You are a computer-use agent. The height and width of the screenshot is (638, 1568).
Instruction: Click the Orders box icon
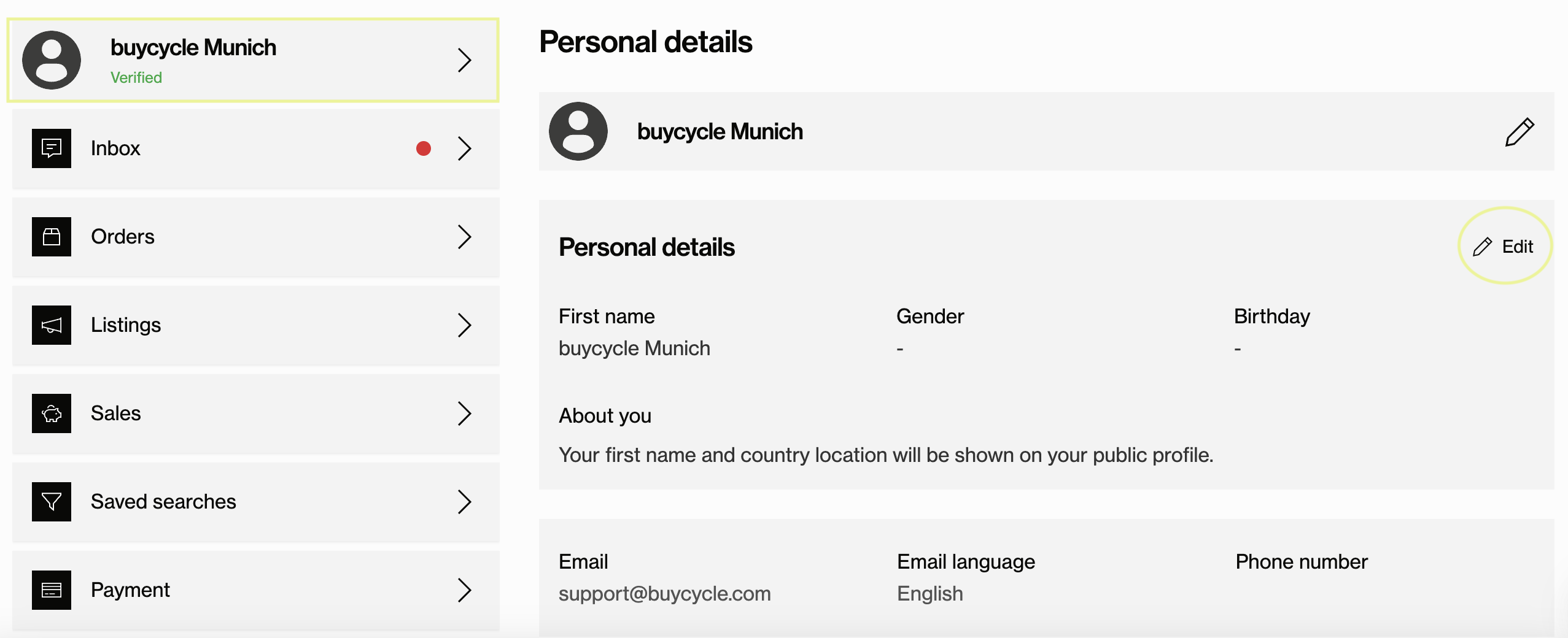(52, 237)
